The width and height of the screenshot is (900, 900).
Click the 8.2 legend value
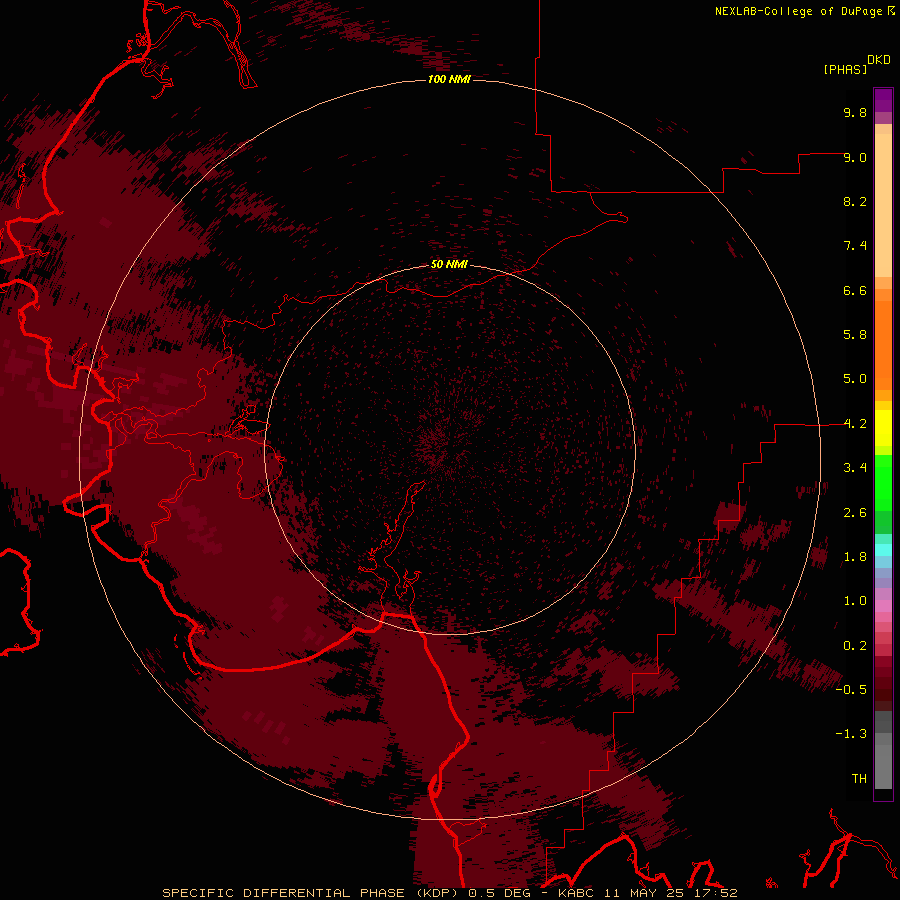855,201
